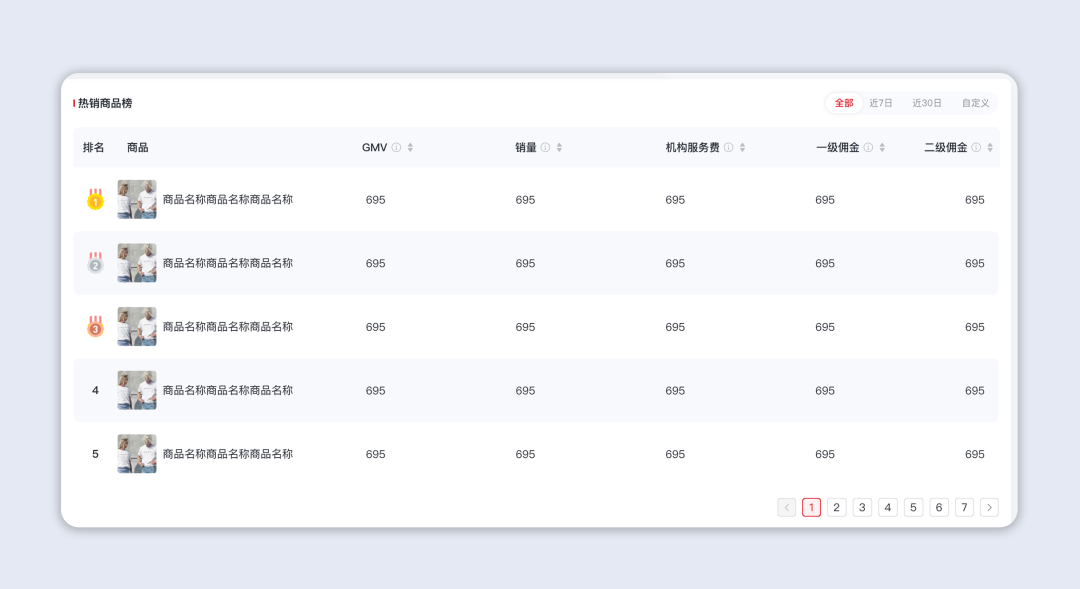Screen dimensions: 1080x589
Task: Click product name in the rank 5 row
Action: coord(228,454)
